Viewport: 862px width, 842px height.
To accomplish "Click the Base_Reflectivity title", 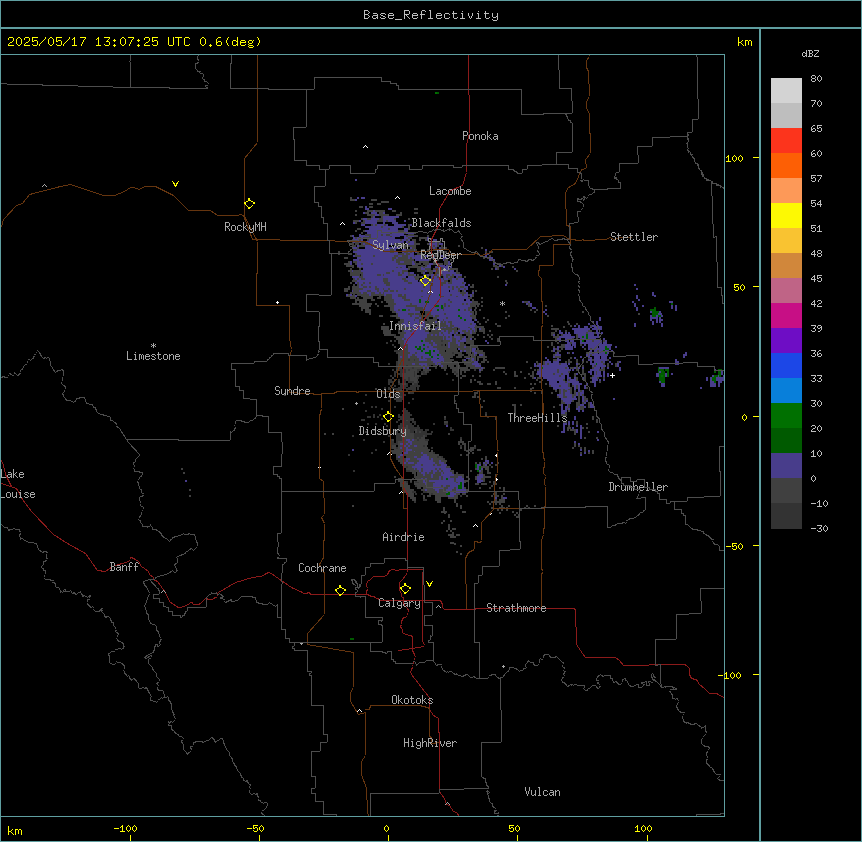I will pyautogui.click(x=431, y=15).
